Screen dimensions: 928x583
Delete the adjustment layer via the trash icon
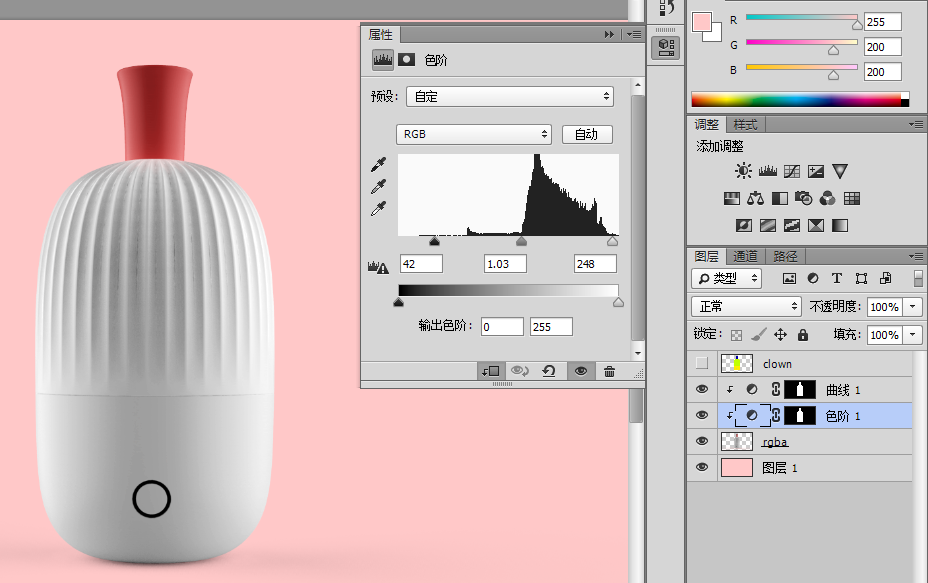(x=609, y=371)
